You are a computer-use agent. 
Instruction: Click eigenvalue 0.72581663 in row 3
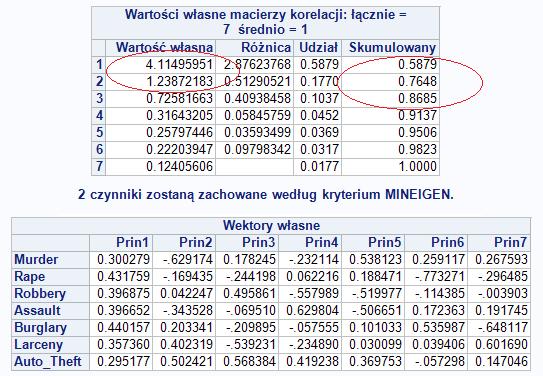[x=179, y=98]
